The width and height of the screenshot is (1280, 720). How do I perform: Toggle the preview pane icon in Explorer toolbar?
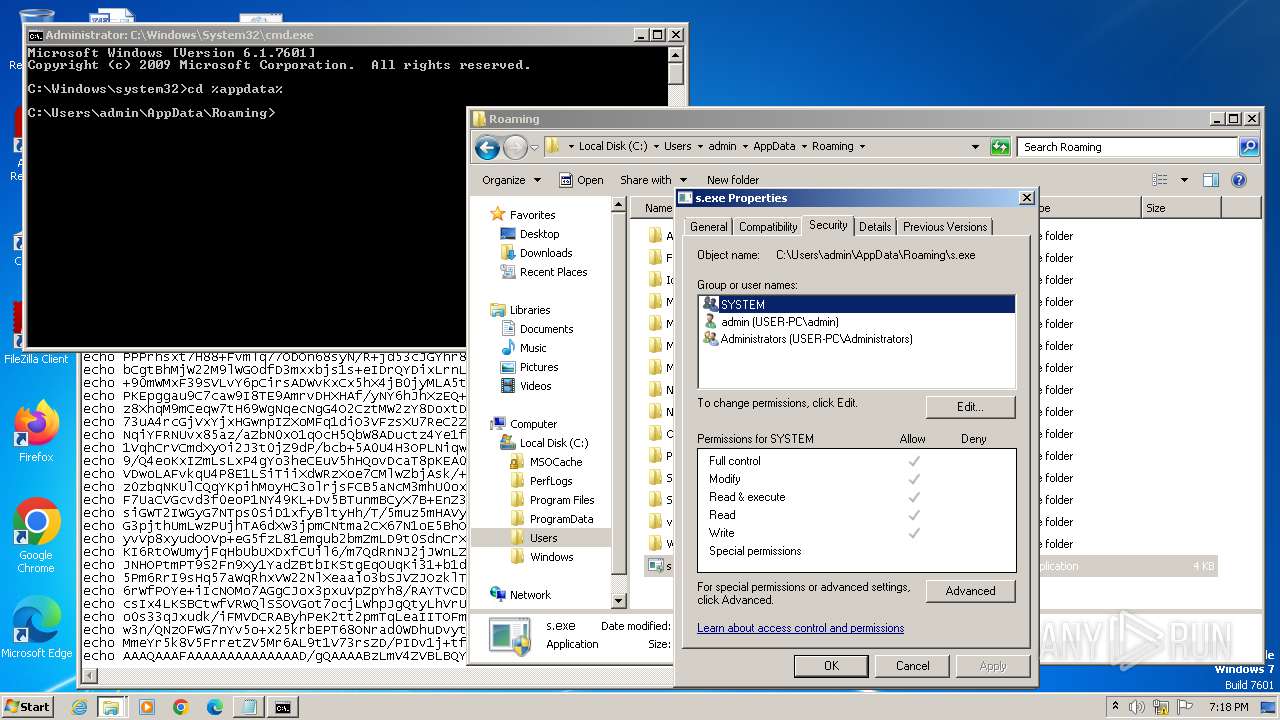pos(1211,180)
